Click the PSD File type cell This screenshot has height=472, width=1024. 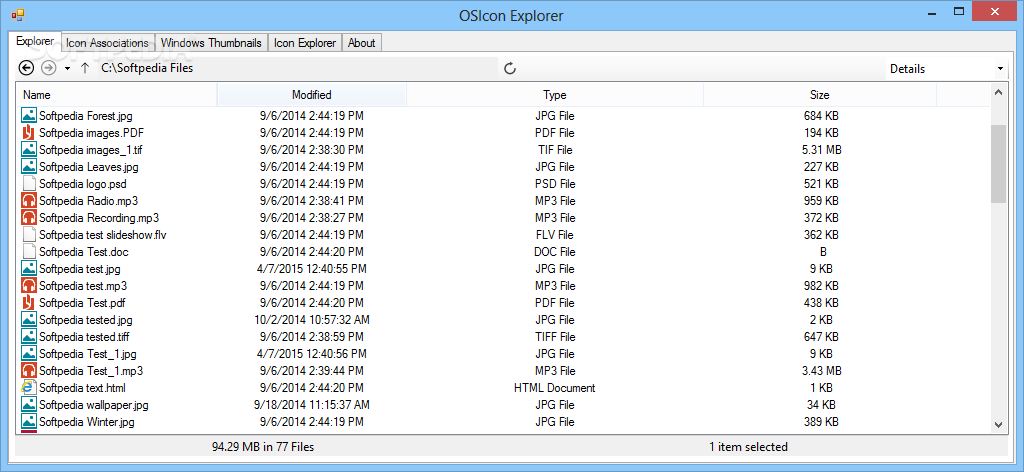click(554, 184)
